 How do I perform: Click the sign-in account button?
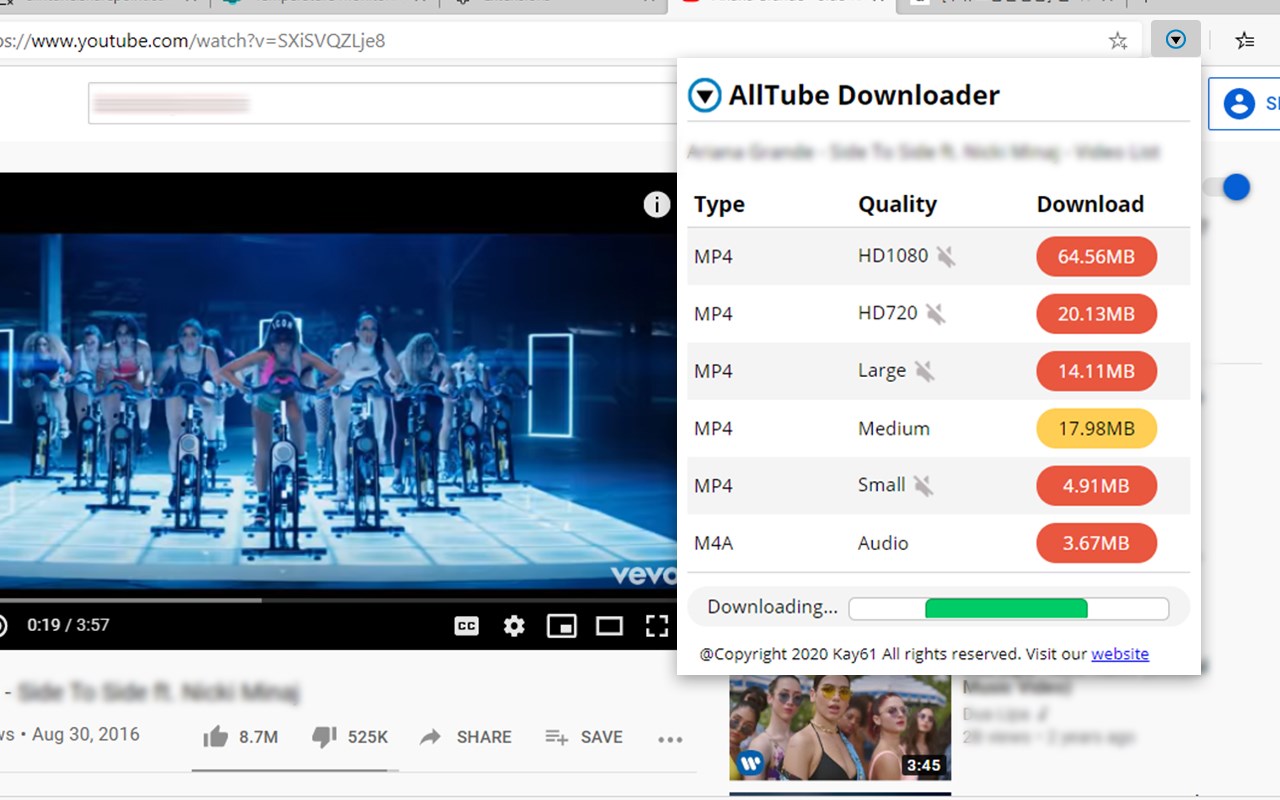[1245, 104]
